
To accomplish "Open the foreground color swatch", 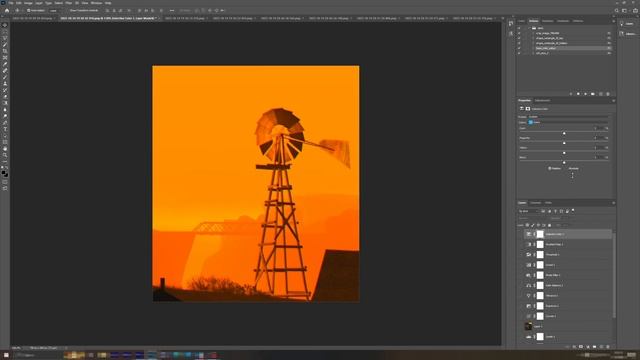I will click(x=4, y=173).
